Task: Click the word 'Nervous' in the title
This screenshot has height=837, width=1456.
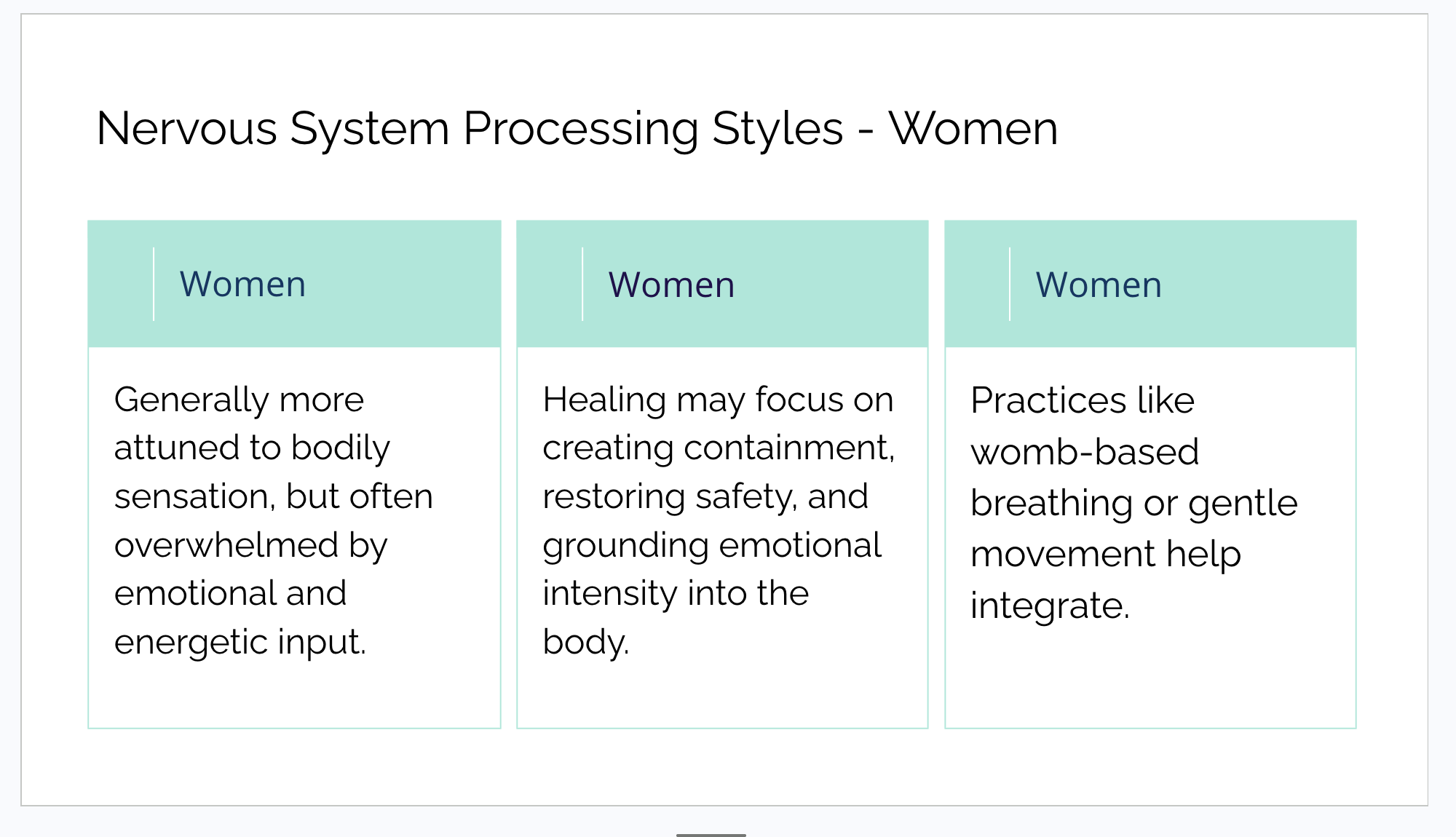Action: click(x=186, y=129)
